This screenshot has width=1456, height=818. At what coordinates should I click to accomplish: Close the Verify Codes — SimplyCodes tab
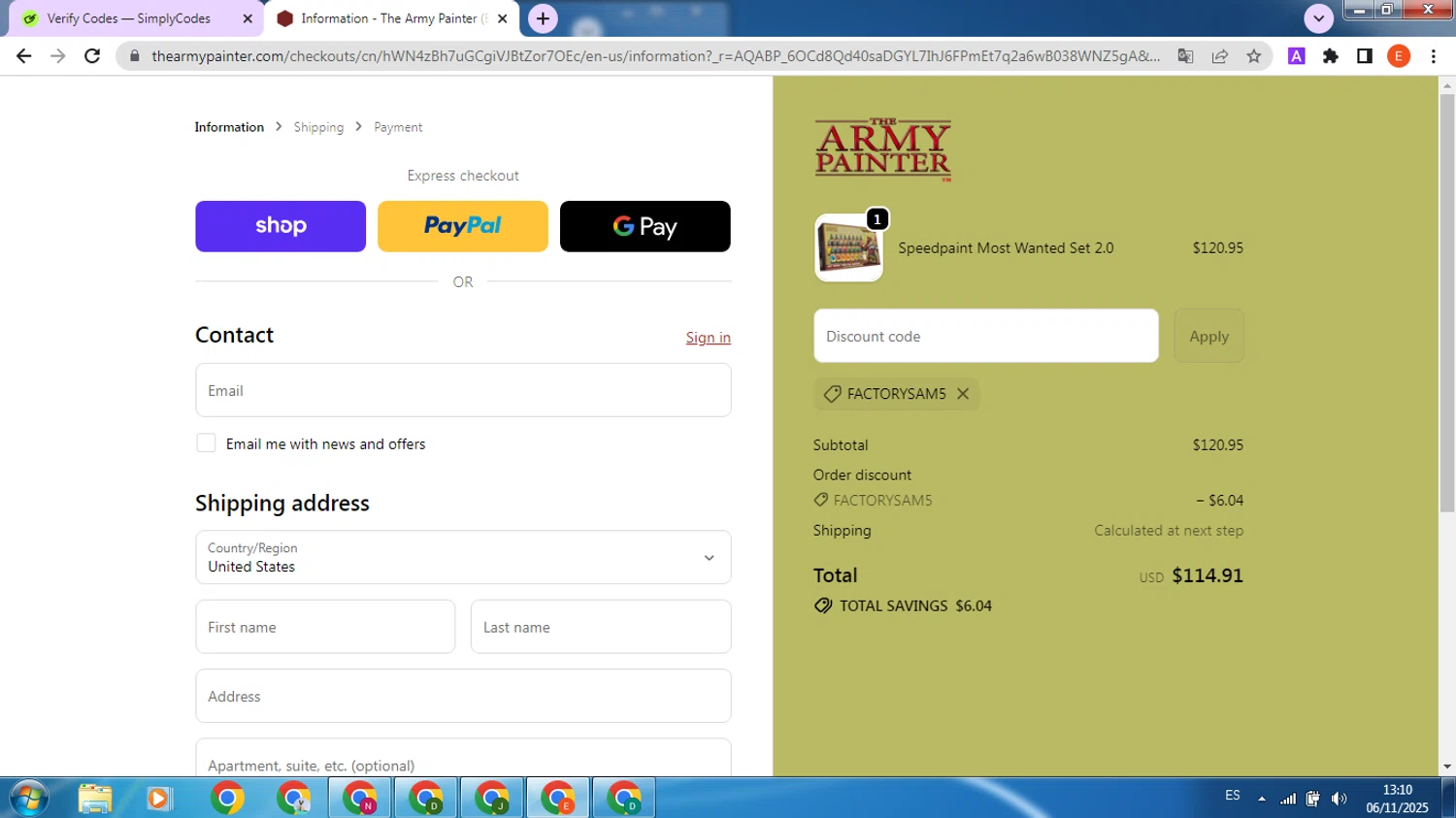coord(248,18)
